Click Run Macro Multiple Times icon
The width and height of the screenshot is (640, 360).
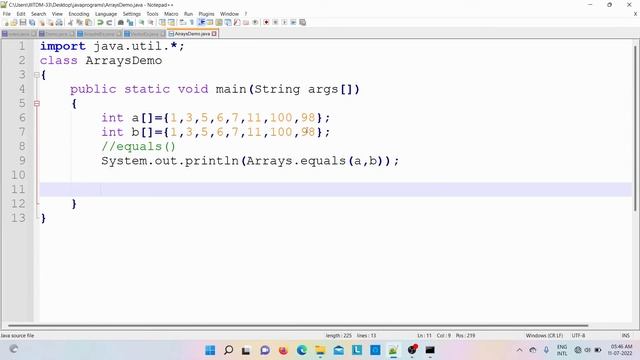pos(293,22)
